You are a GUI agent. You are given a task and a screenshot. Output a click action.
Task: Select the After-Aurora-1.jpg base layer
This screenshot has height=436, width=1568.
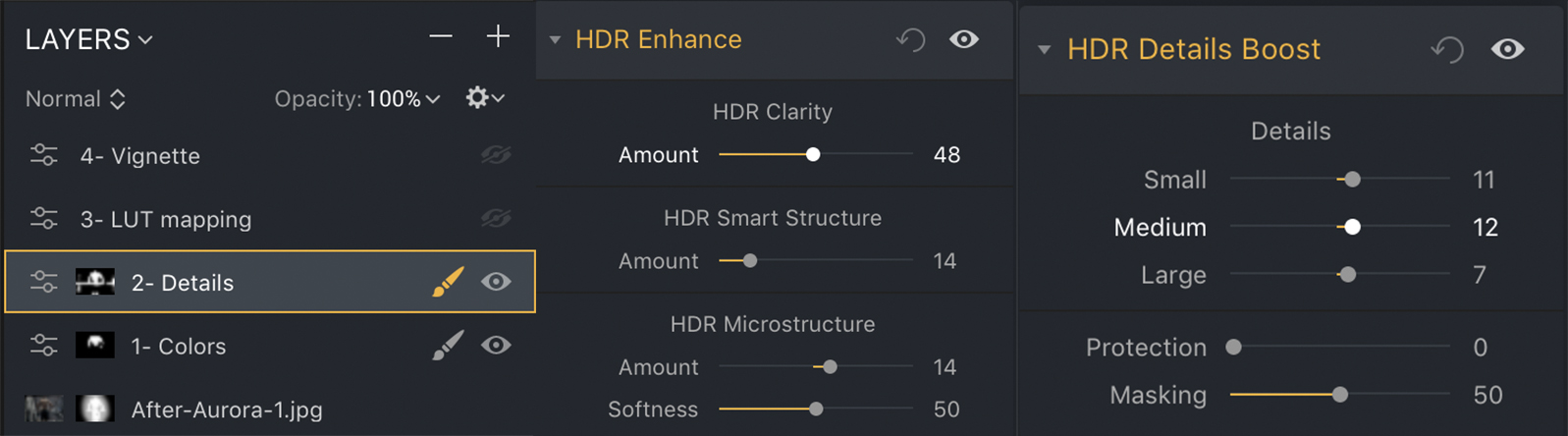[226, 409]
